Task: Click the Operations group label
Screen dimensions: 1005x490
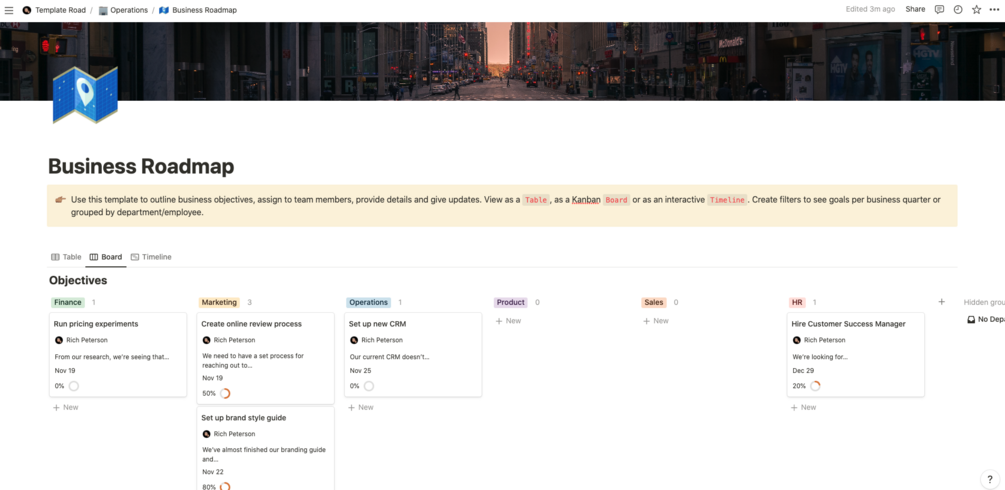Action: click(369, 302)
